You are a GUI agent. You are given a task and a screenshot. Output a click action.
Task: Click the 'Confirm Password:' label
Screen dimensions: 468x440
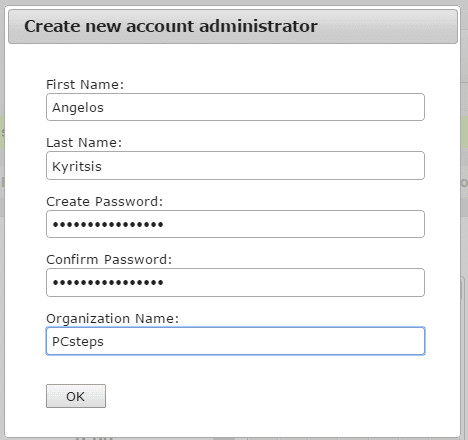click(x=109, y=260)
